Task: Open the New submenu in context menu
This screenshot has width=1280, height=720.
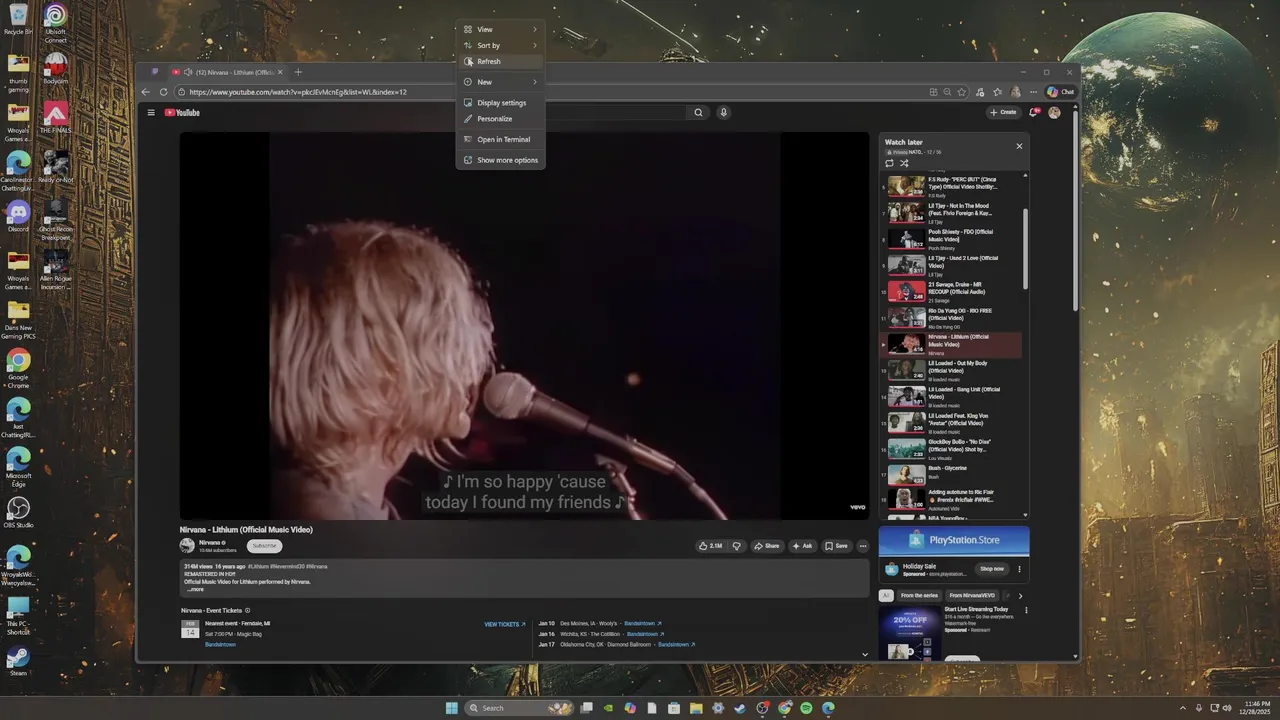Action: 500,82
